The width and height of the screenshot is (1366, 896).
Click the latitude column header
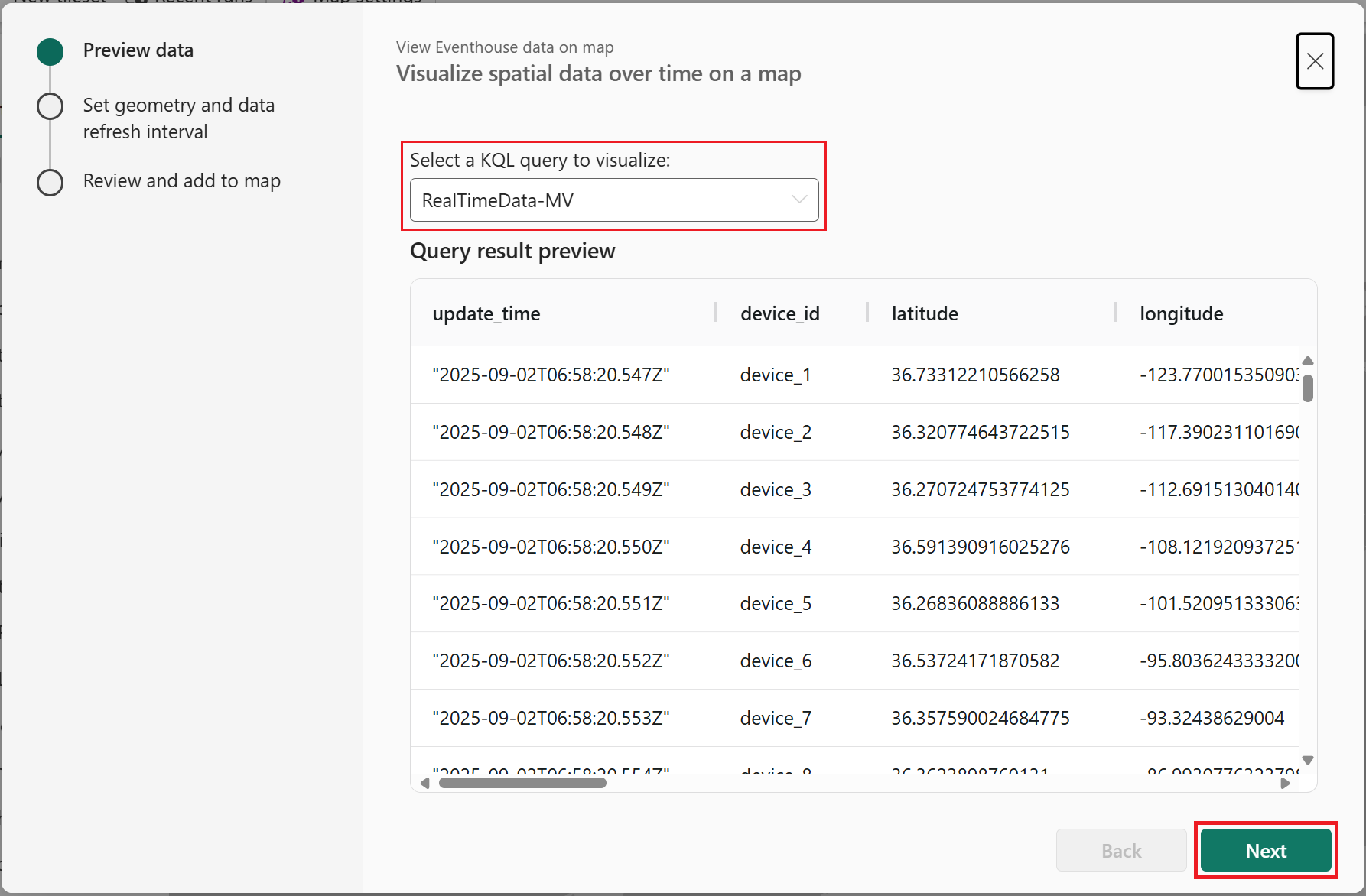point(924,313)
